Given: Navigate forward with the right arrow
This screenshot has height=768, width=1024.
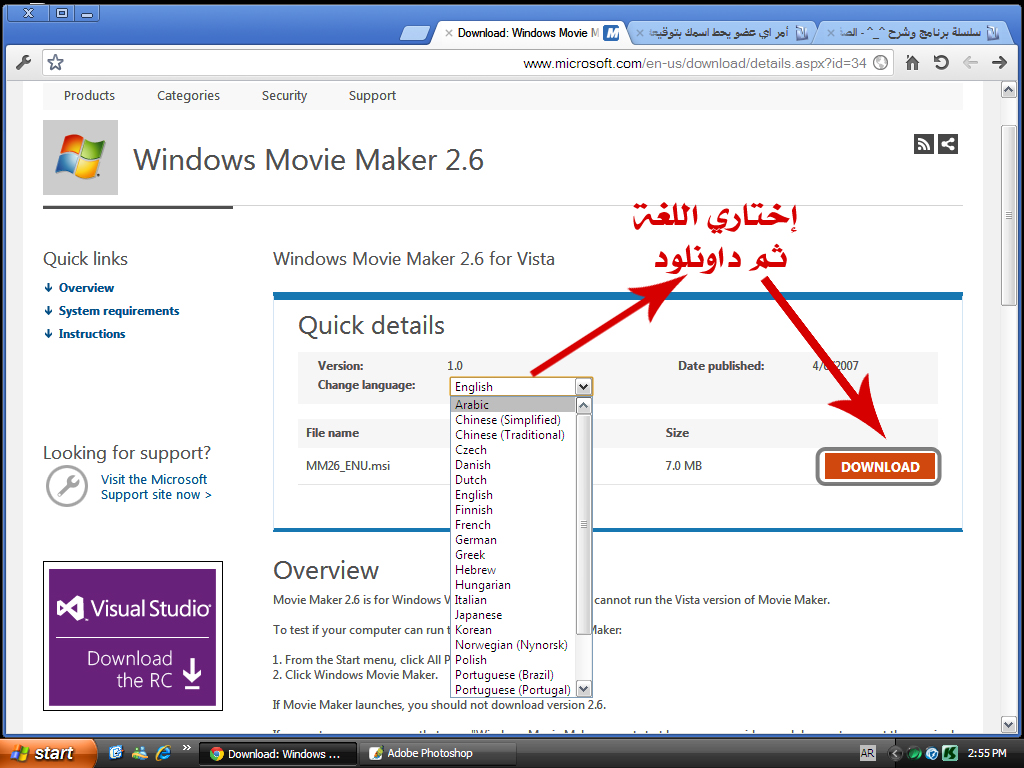Looking at the screenshot, I should coord(999,63).
